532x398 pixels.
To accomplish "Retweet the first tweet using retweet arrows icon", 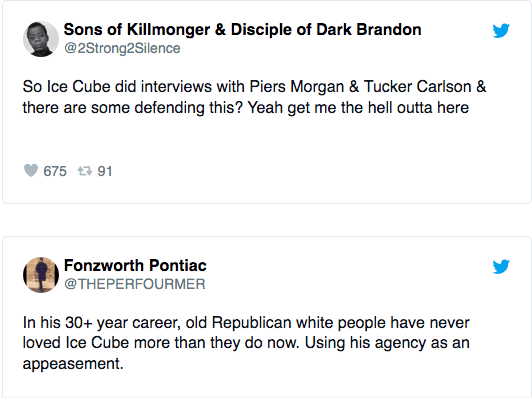I will tap(84, 171).
